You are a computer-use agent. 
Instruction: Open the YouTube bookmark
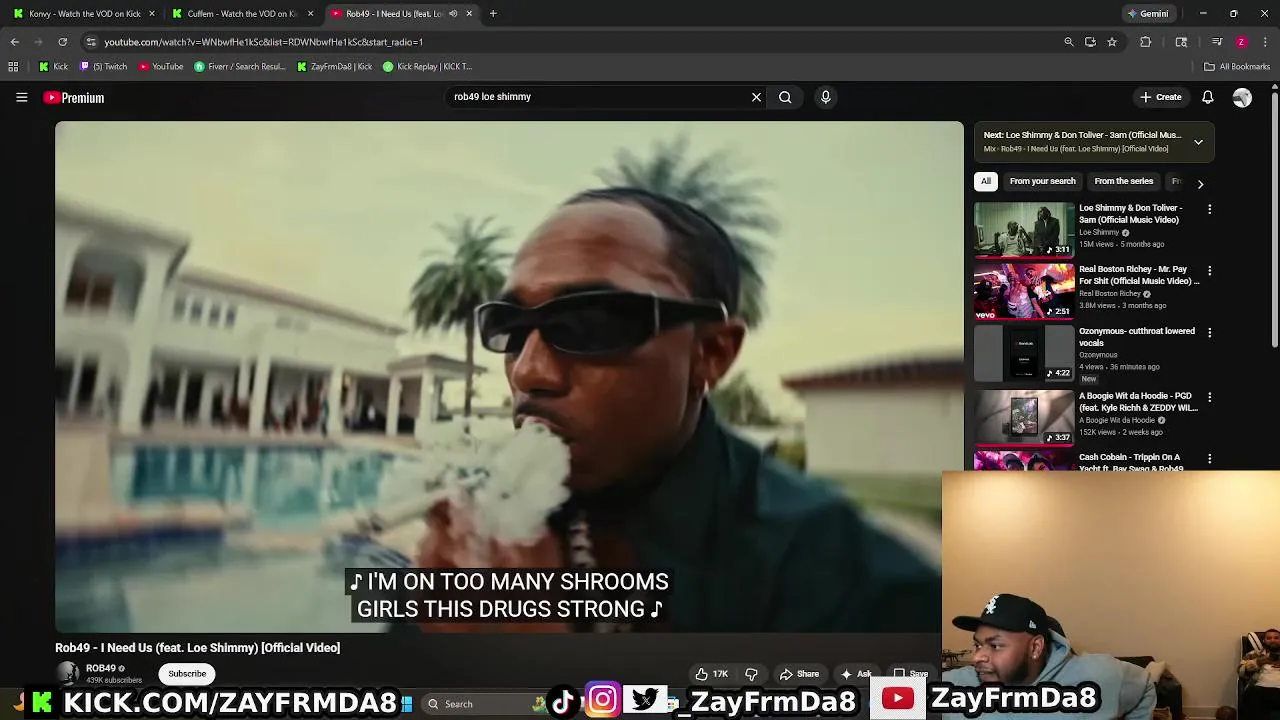point(161,67)
